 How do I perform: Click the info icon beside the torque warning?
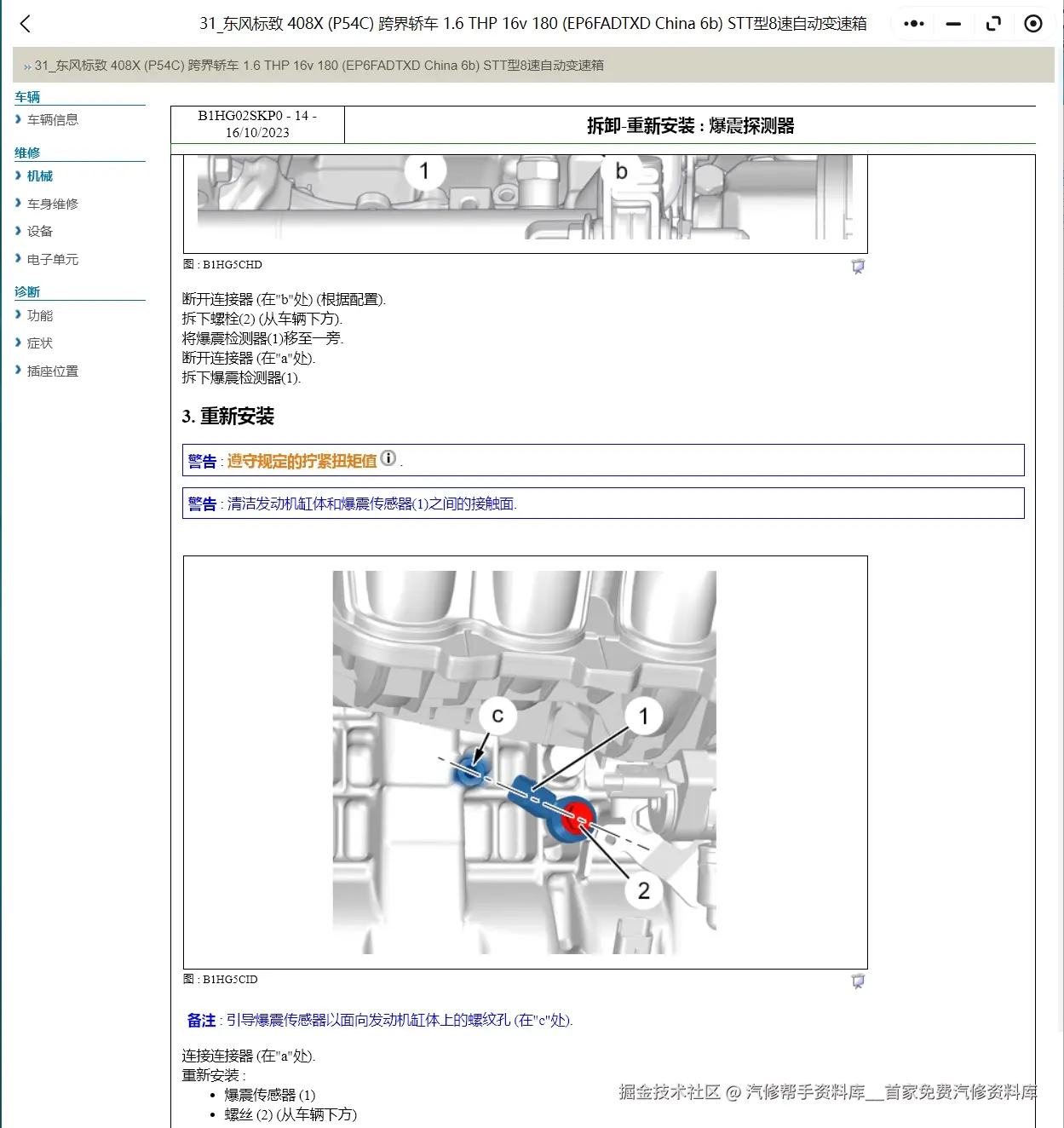[x=389, y=458]
